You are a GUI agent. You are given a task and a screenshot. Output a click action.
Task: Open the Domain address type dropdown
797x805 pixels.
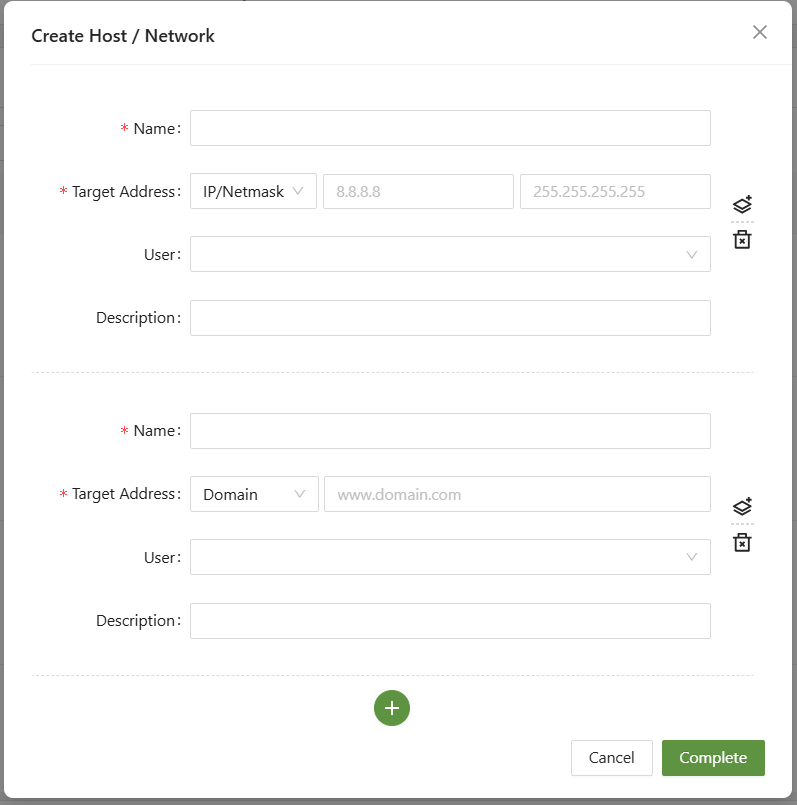[254, 494]
